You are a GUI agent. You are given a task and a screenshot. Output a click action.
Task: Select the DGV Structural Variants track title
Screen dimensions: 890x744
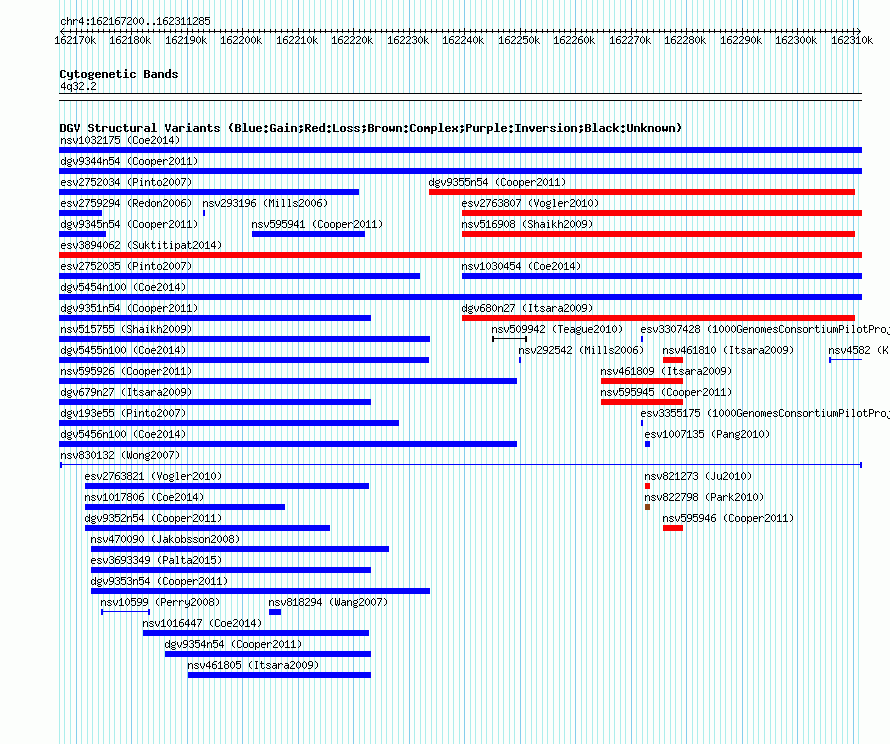point(371,128)
